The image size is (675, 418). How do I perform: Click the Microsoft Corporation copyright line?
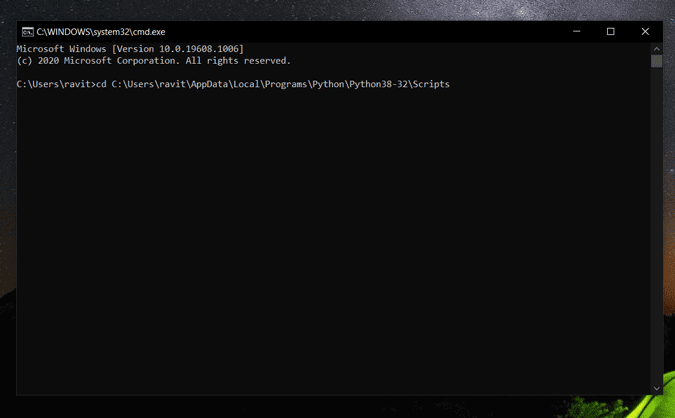point(153,61)
